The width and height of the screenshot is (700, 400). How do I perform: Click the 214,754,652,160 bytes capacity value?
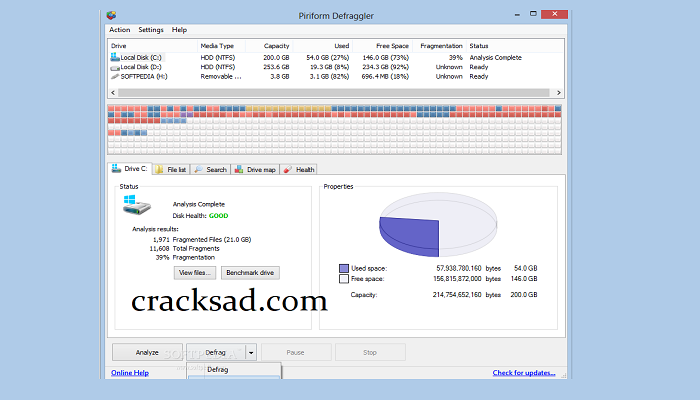coord(467,295)
